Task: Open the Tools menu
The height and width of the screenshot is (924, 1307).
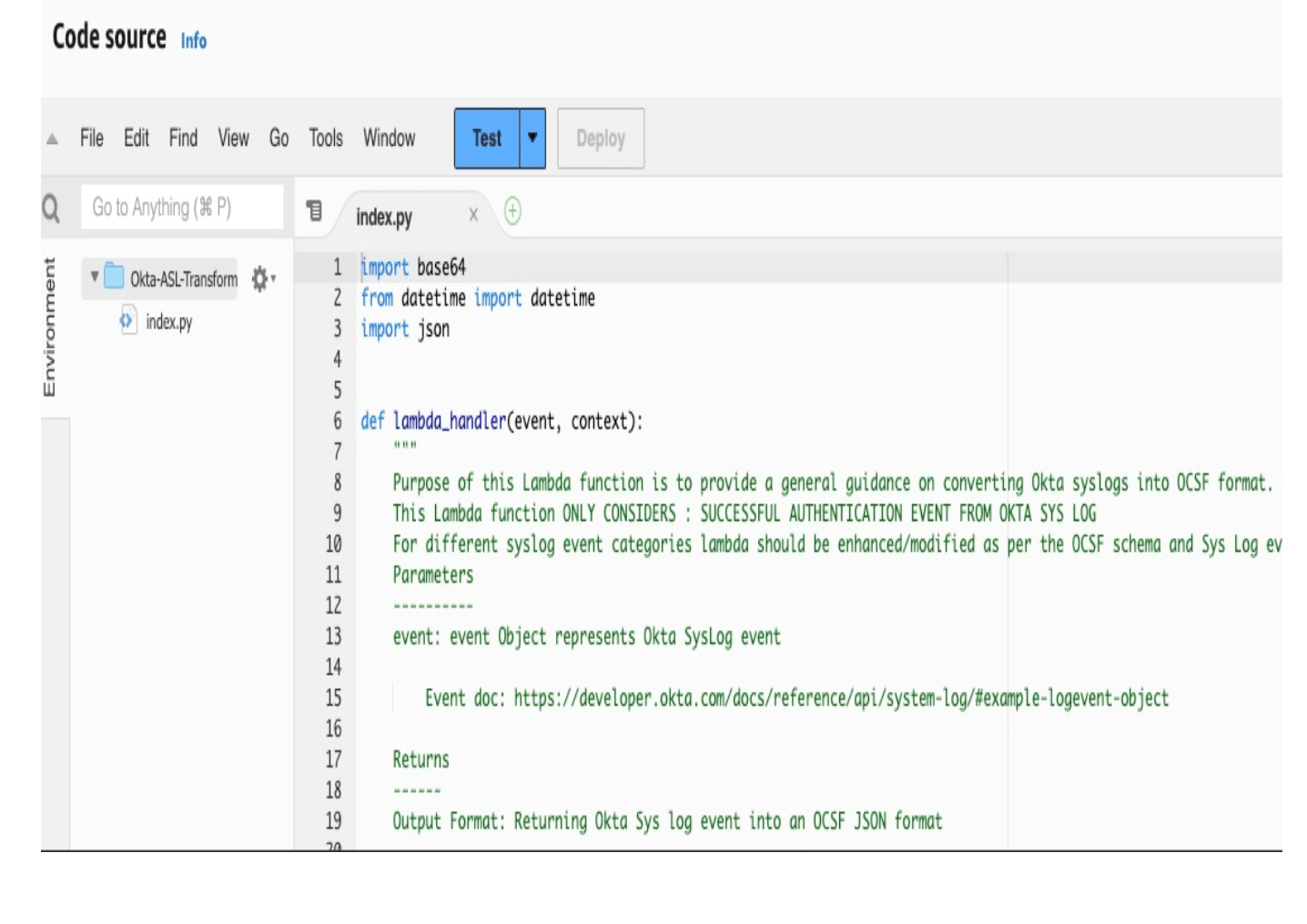Action: (325, 138)
